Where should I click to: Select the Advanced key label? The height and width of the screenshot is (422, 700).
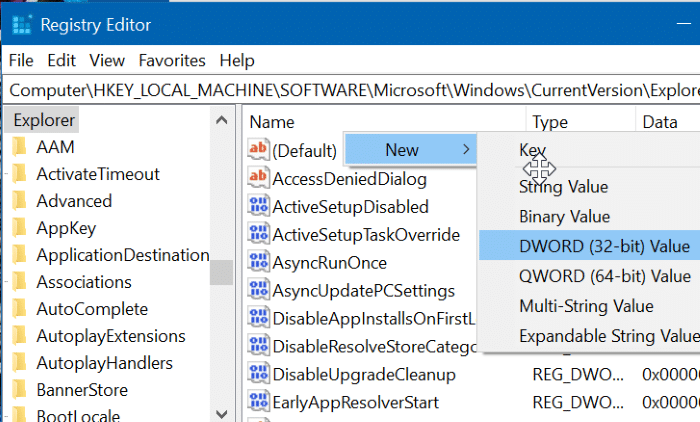point(74,201)
